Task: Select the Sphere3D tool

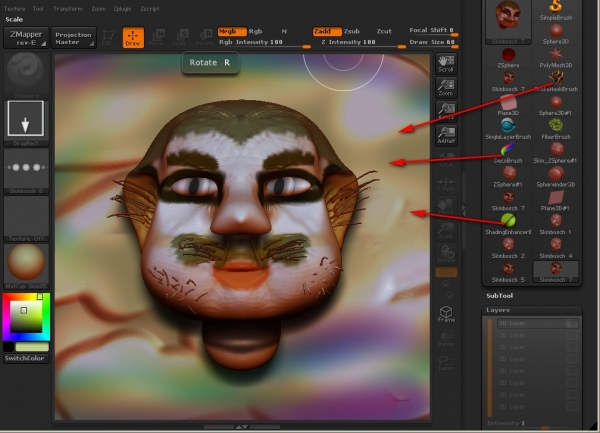Action: (556, 34)
